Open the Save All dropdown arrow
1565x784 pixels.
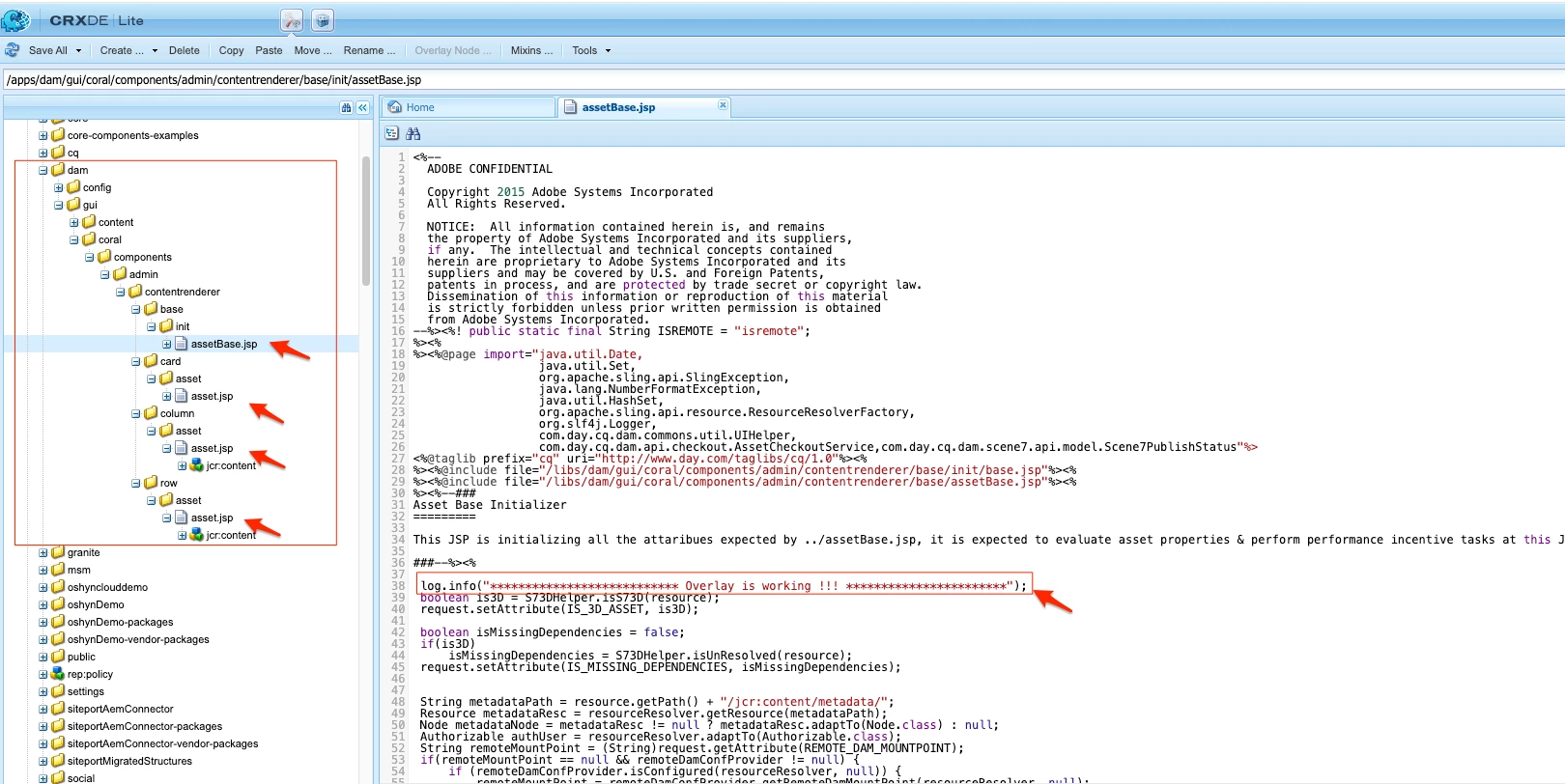pos(78,51)
